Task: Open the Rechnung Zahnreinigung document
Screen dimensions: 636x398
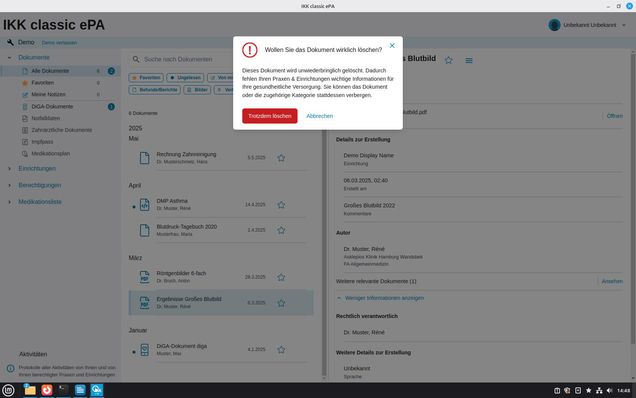Action: pyautogui.click(x=221, y=158)
